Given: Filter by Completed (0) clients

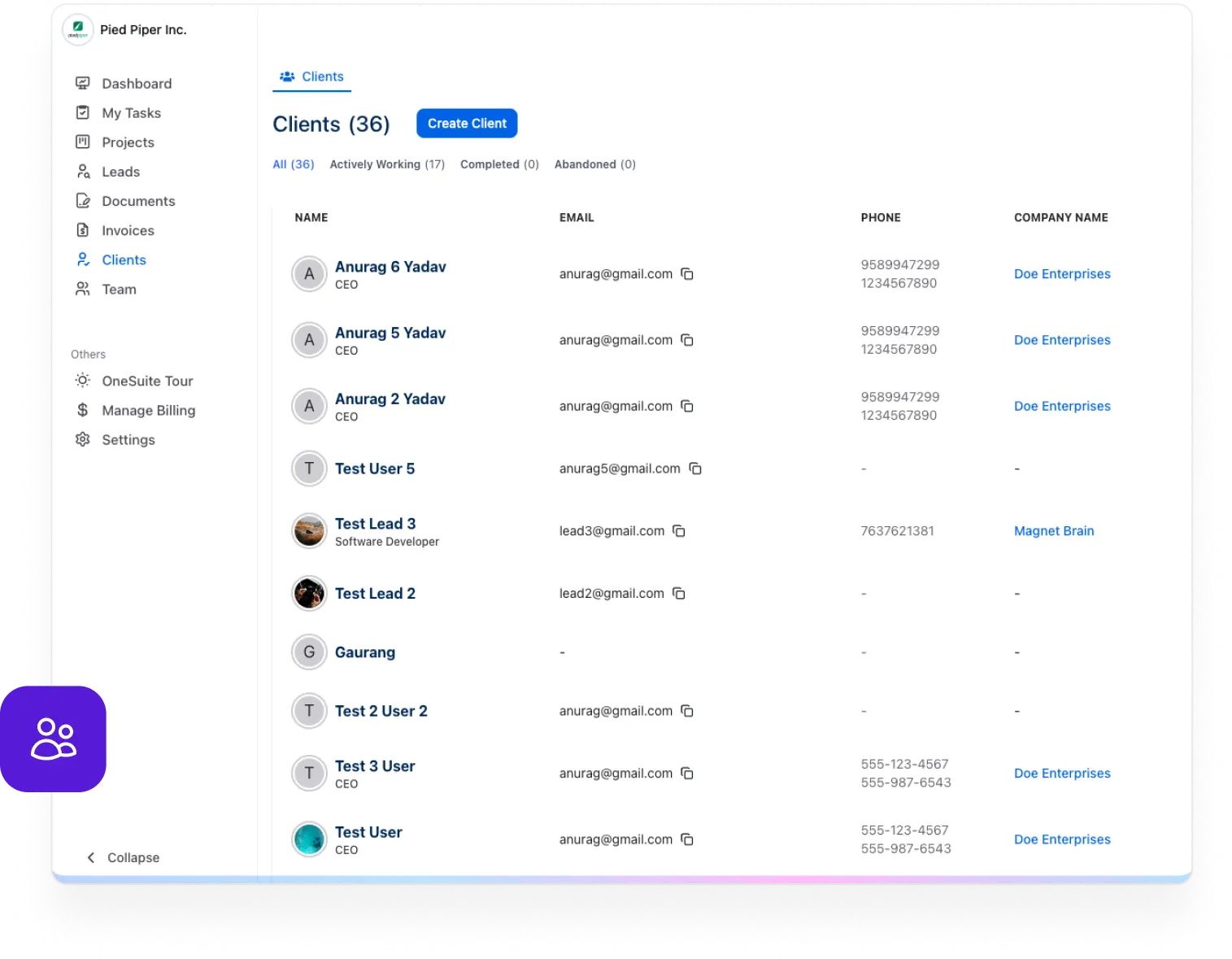Looking at the screenshot, I should click(499, 164).
